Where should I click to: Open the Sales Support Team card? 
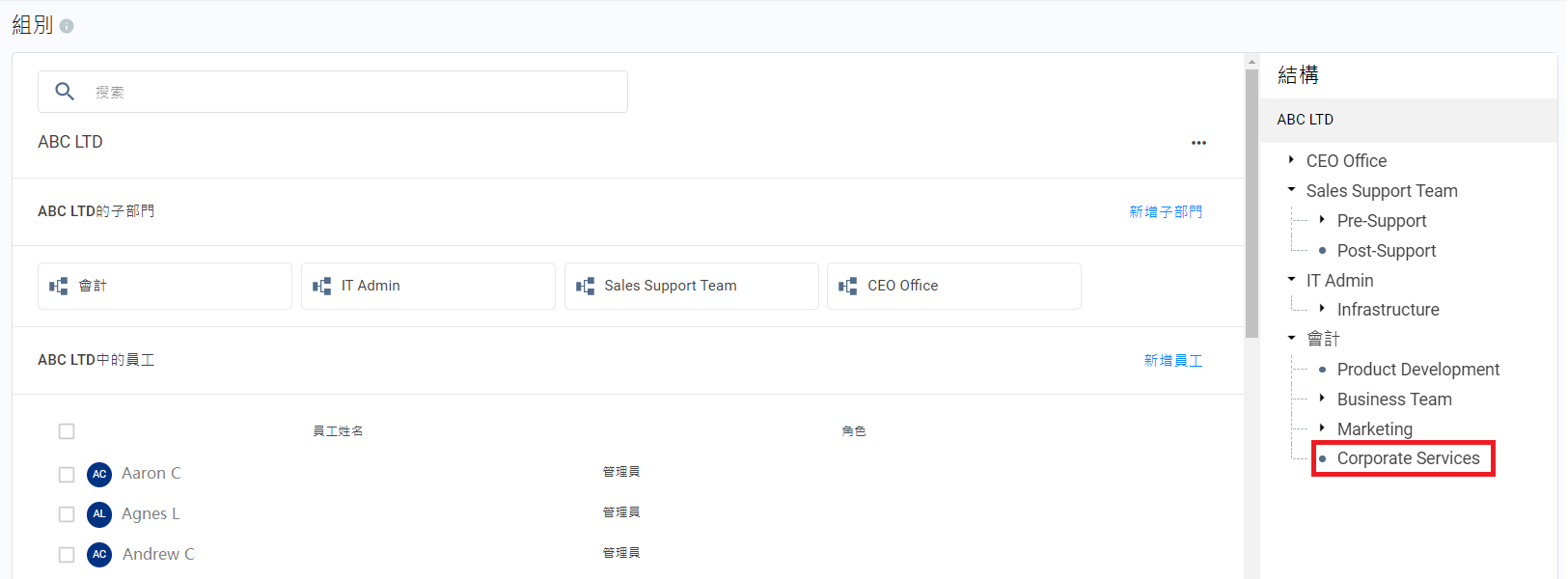point(692,286)
